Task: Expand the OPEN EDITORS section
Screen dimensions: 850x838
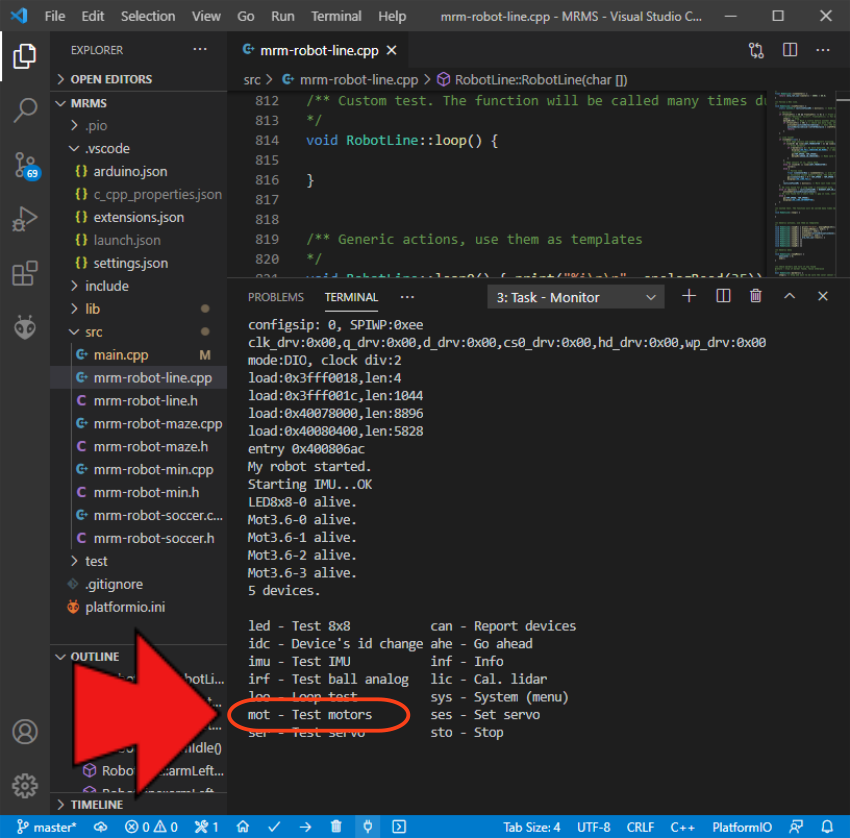Action: coord(111,79)
